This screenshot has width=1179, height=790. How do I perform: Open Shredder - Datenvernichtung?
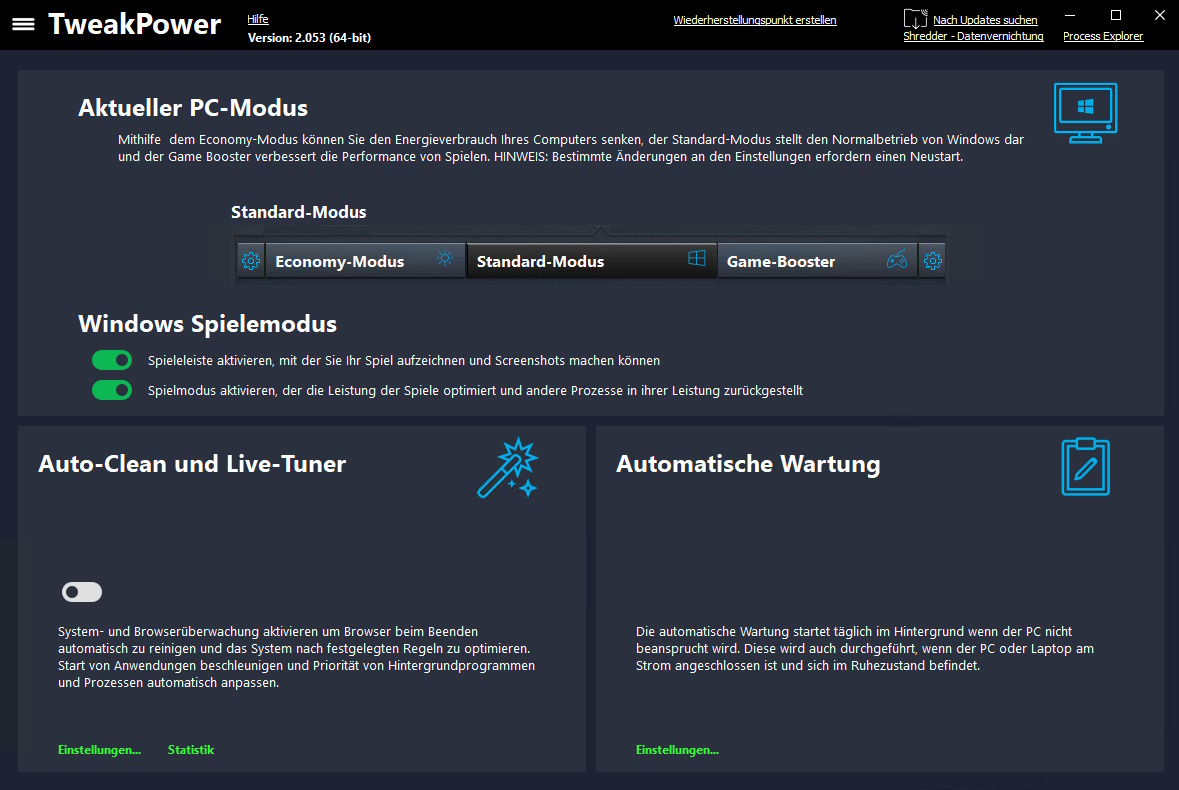coord(973,36)
